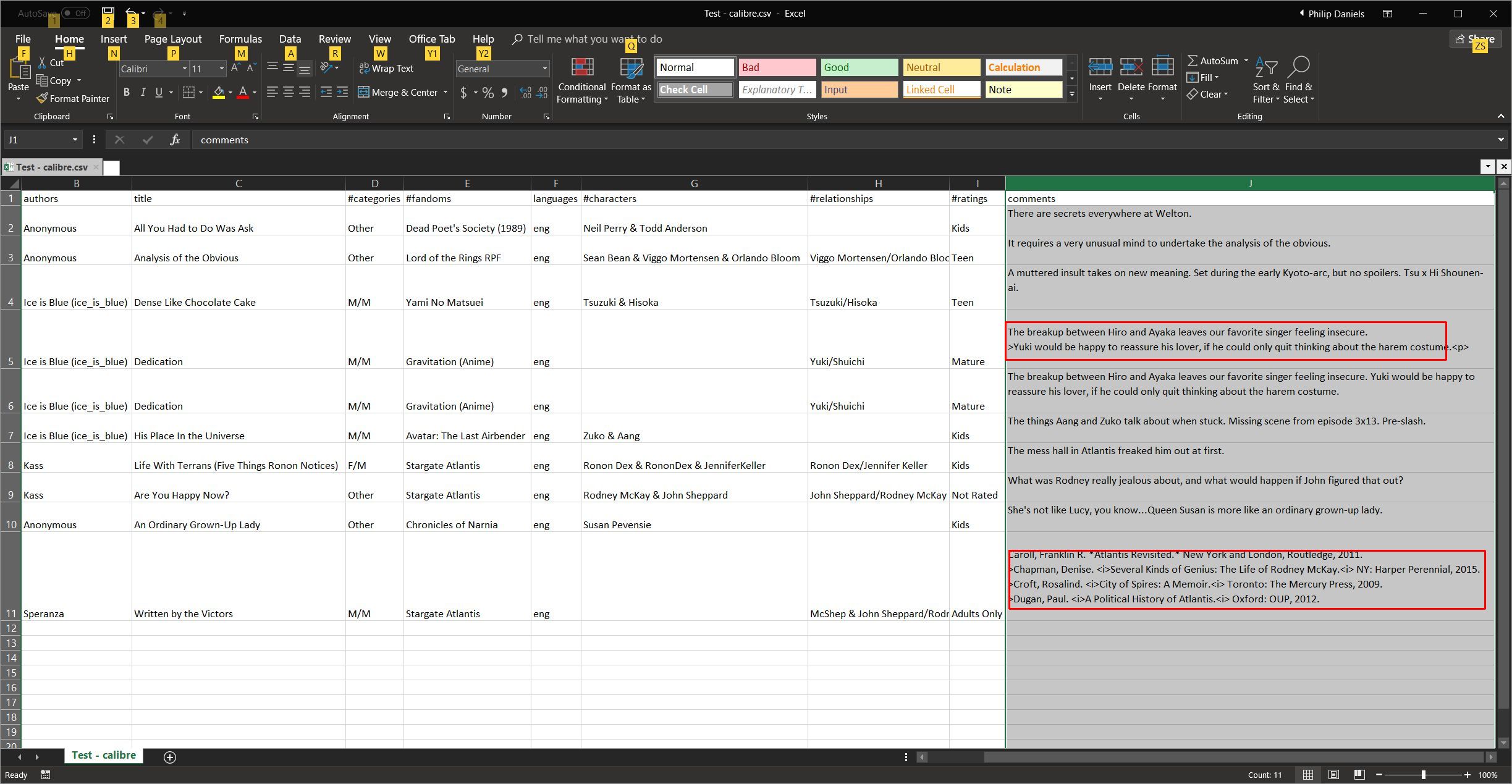Screen dimensions: 1512x784
Task: Expand the General number format dropdown
Action: point(544,69)
